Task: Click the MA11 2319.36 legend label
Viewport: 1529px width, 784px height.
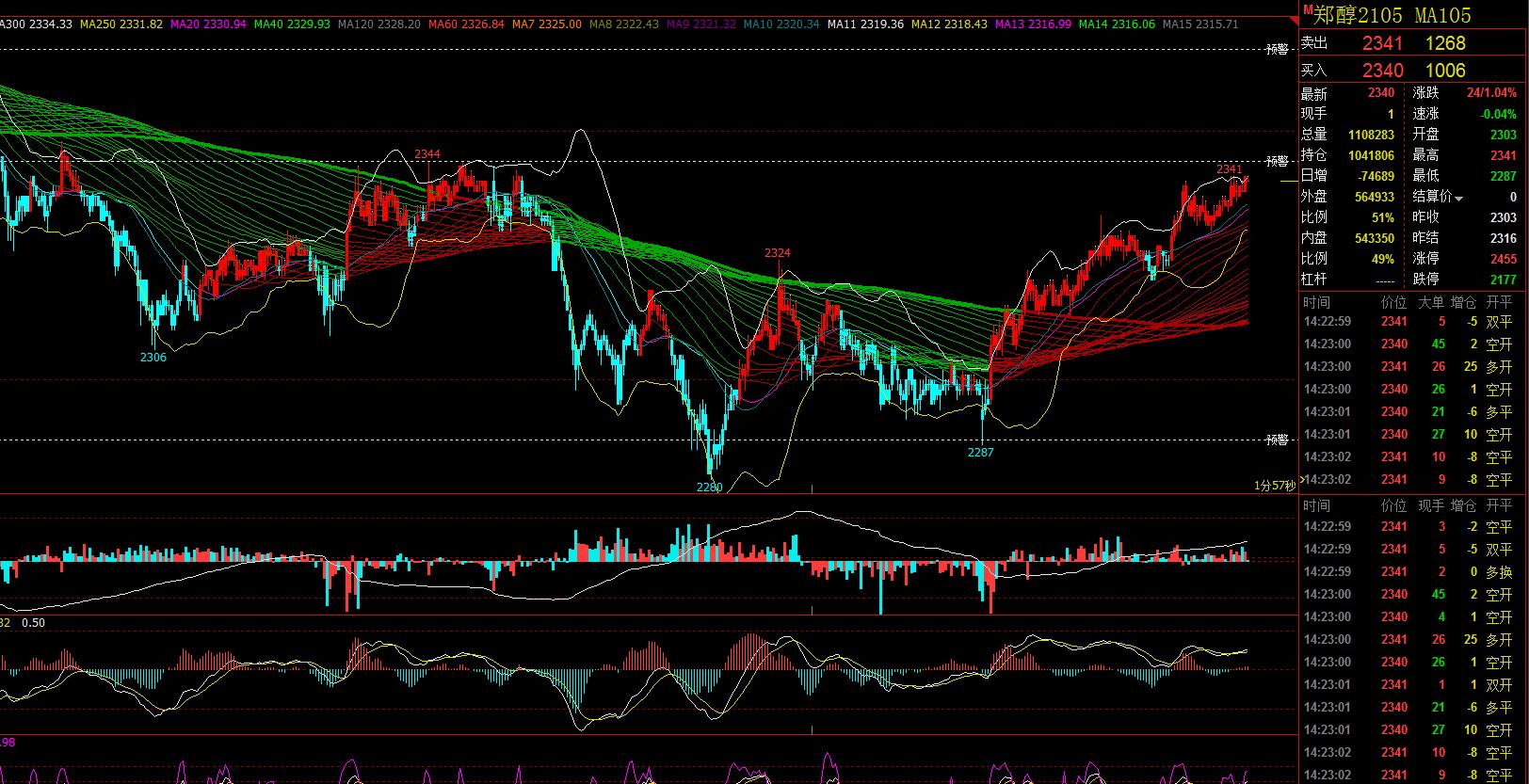Action: click(866, 24)
